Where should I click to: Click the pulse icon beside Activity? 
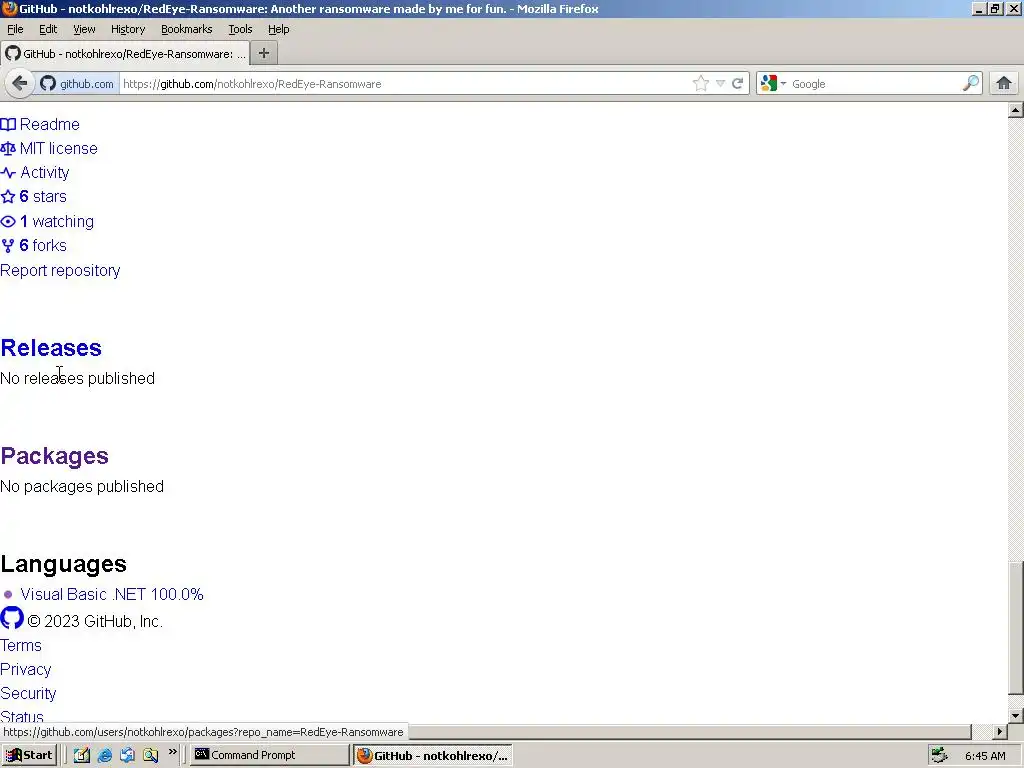(8, 172)
